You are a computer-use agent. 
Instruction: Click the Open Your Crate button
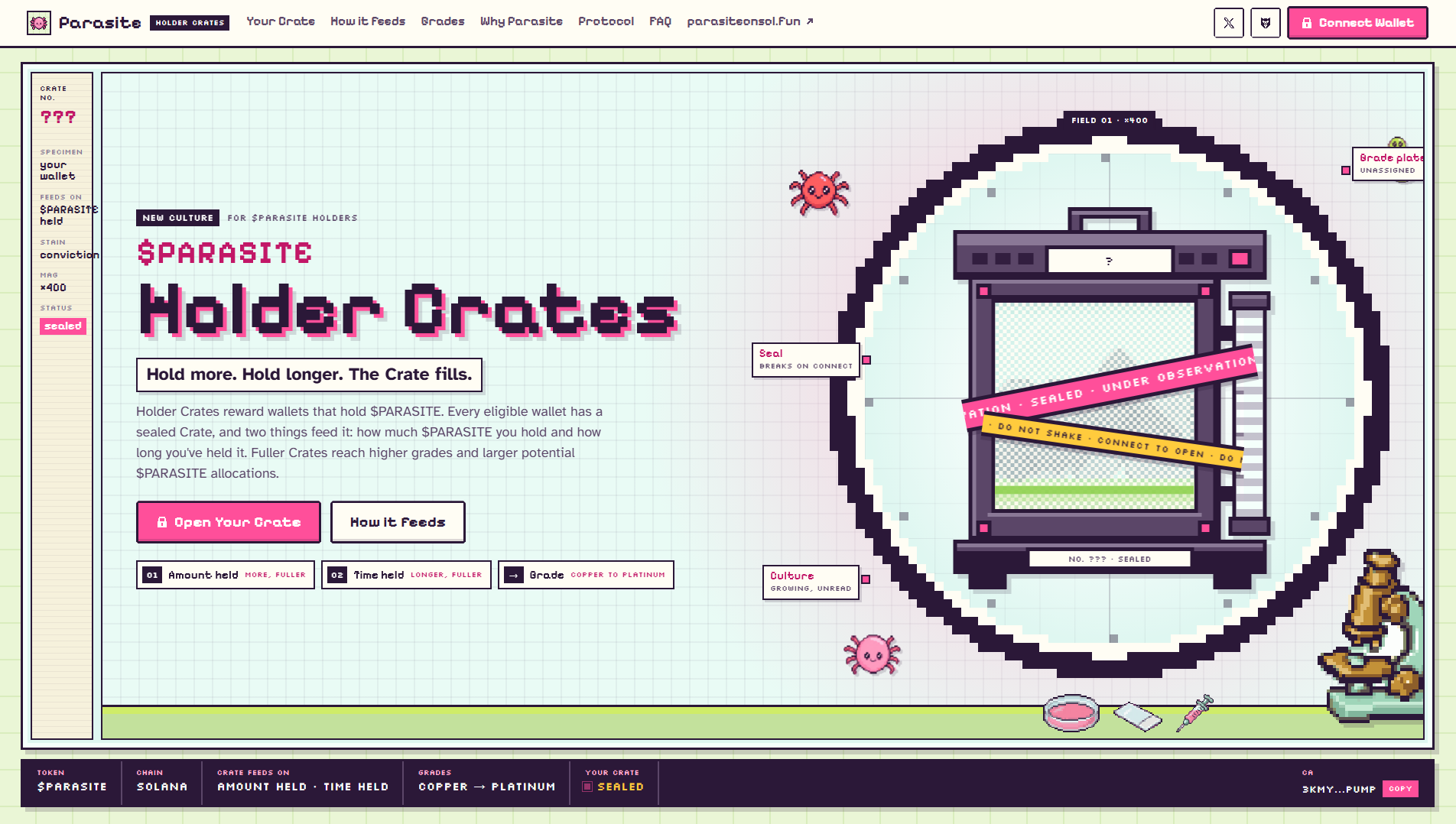pos(228,522)
